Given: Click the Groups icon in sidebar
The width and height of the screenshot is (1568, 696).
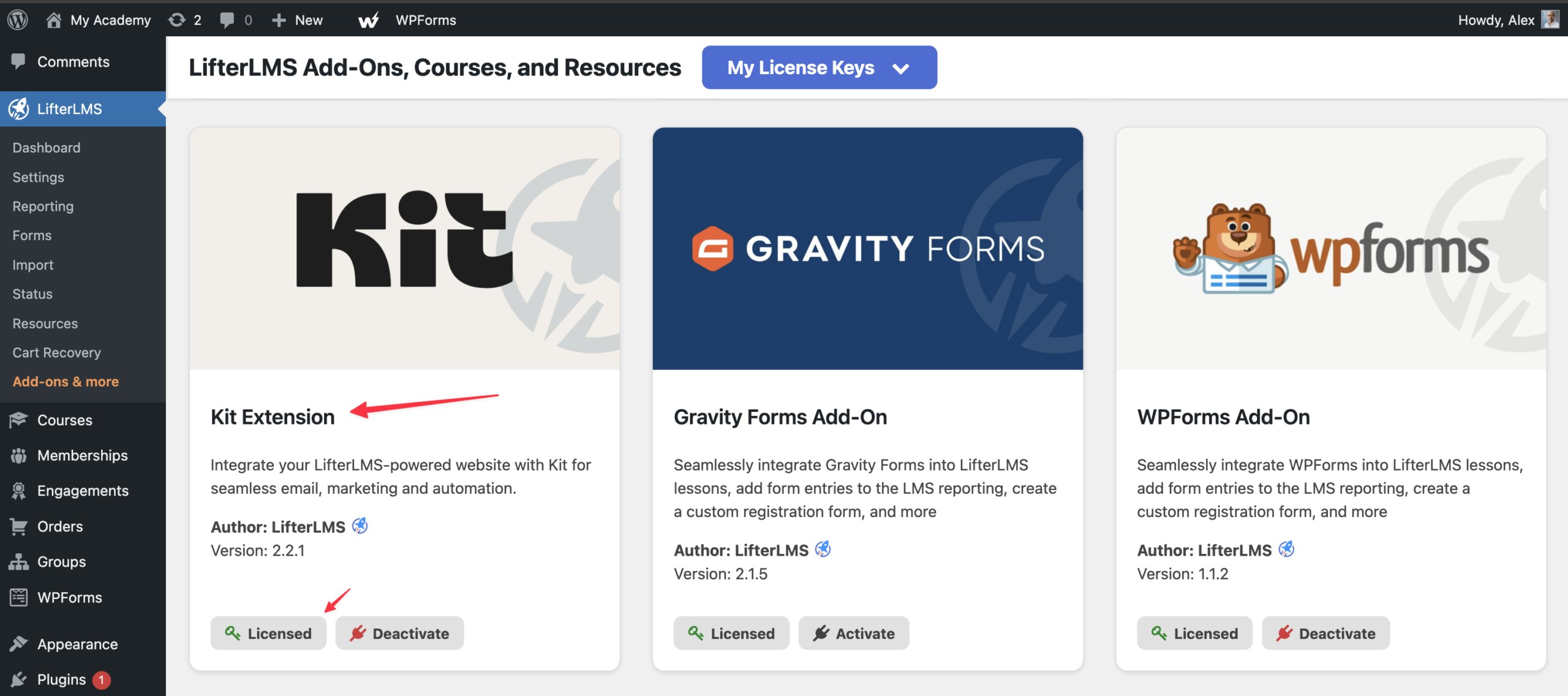Looking at the screenshot, I should pos(18,562).
